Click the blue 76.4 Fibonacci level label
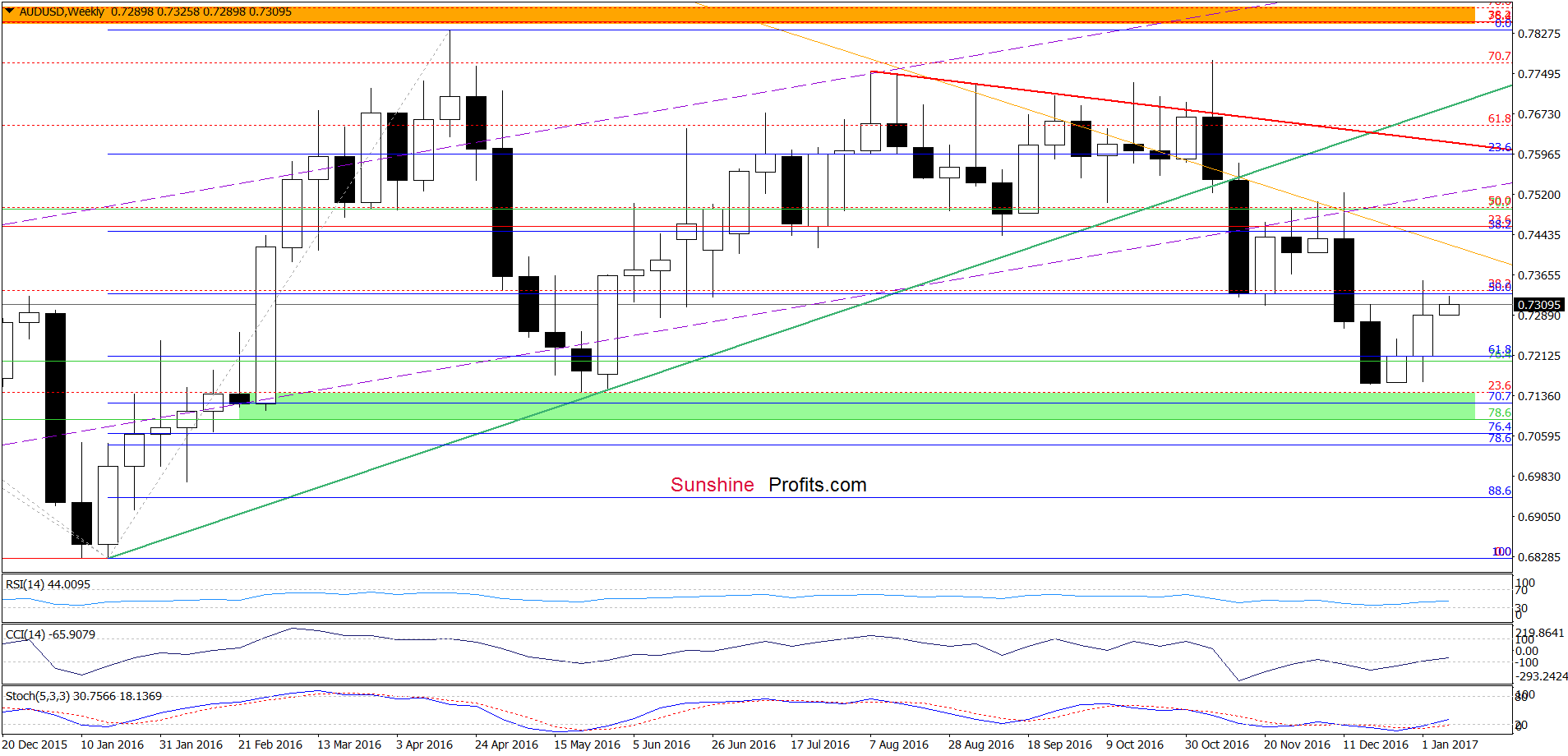 pos(1500,426)
